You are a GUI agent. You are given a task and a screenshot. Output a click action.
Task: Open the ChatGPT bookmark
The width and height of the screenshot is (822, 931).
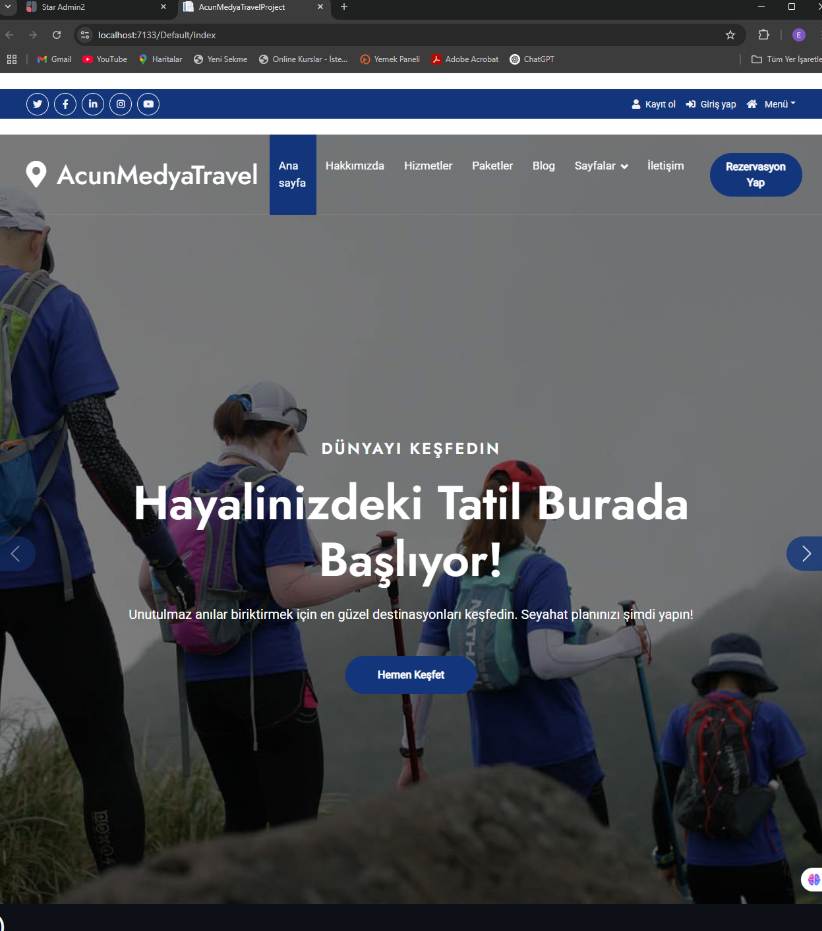(x=532, y=59)
